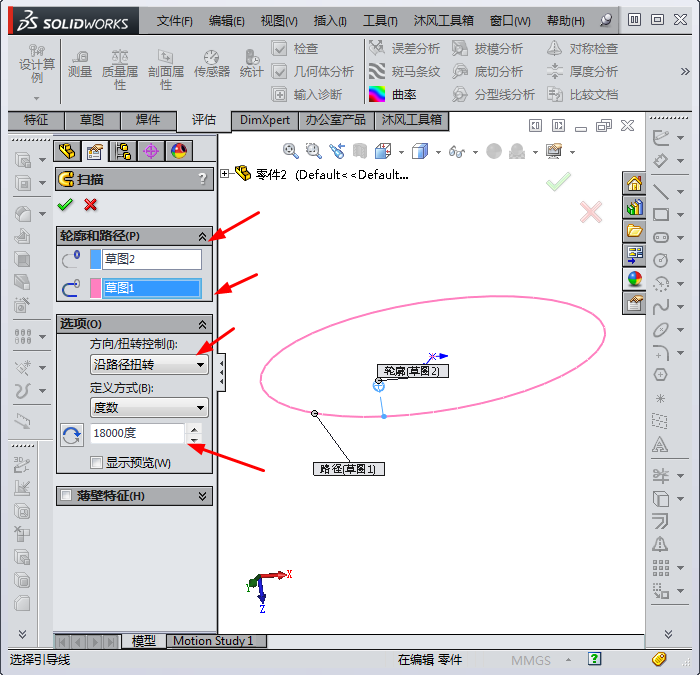The height and width of the screenshot is (675, 700).
Task: Switch to the 草图 sketch tab
Action: 91,120
